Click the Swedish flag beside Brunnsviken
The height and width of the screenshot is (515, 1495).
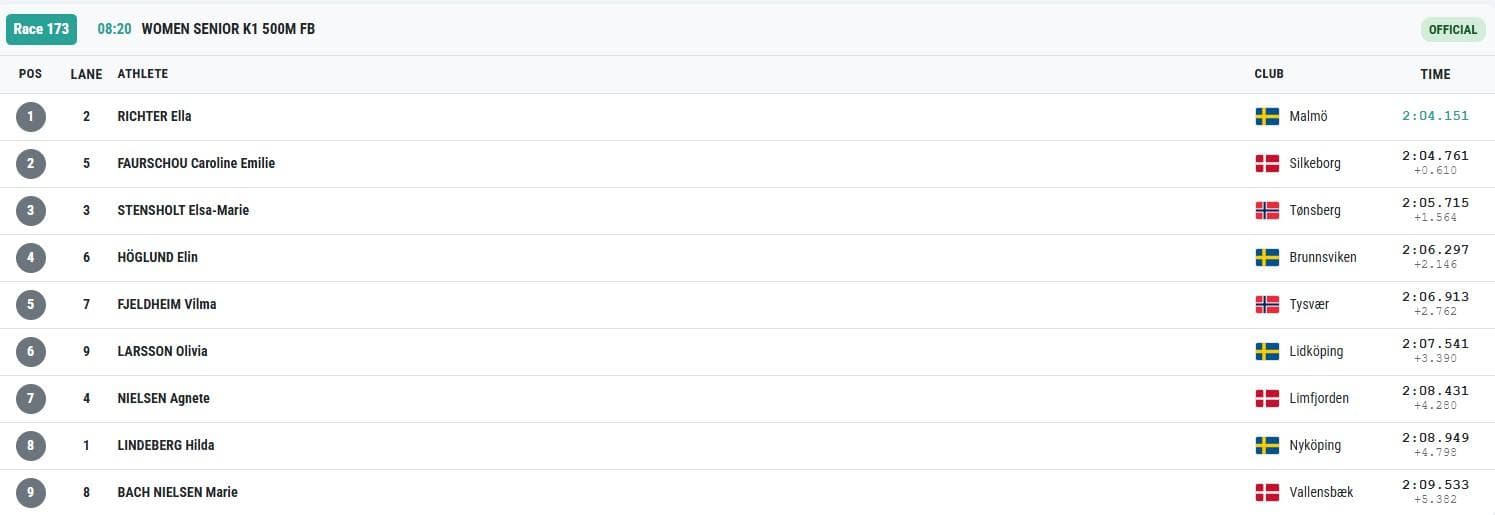click(1267, 257)
